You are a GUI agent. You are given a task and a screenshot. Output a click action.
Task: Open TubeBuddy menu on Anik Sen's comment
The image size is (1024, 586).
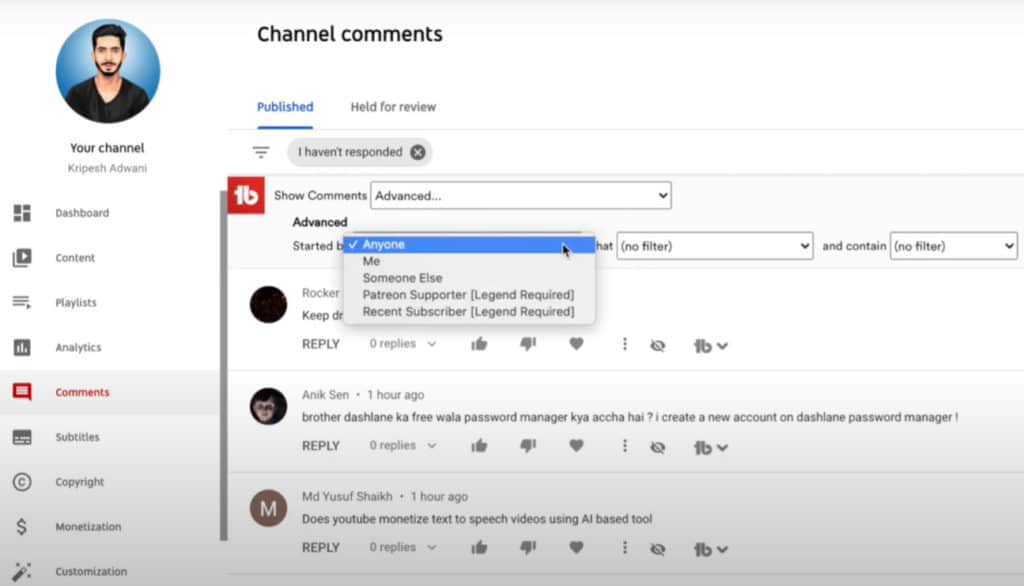click(x=710, y=447)
